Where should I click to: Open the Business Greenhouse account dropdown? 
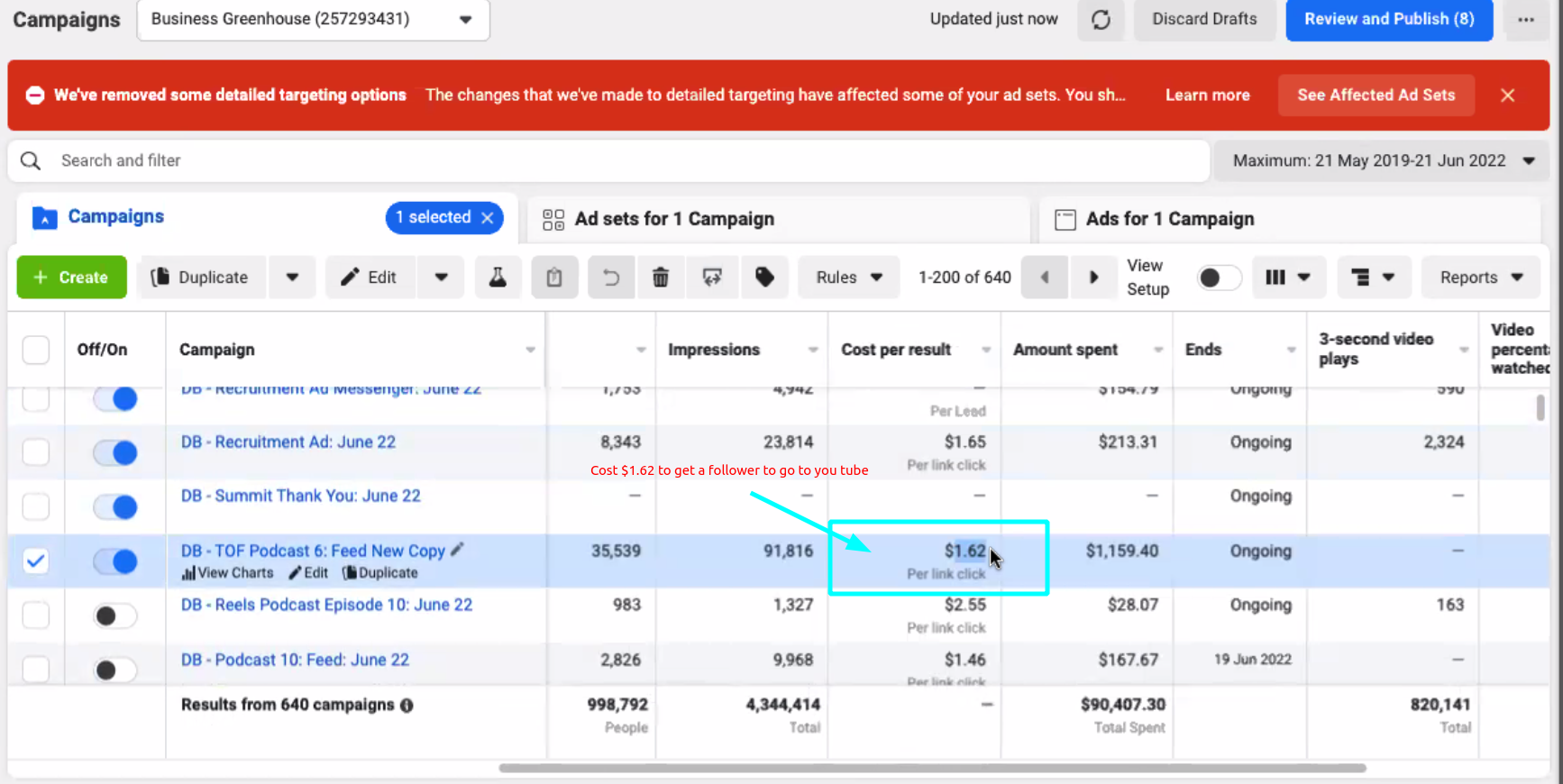pos(313,20)
